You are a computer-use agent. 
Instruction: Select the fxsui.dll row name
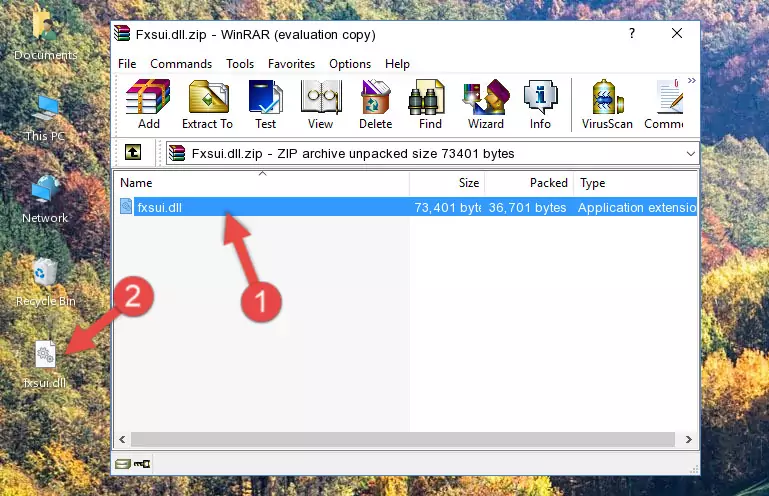tap(159, 208)
